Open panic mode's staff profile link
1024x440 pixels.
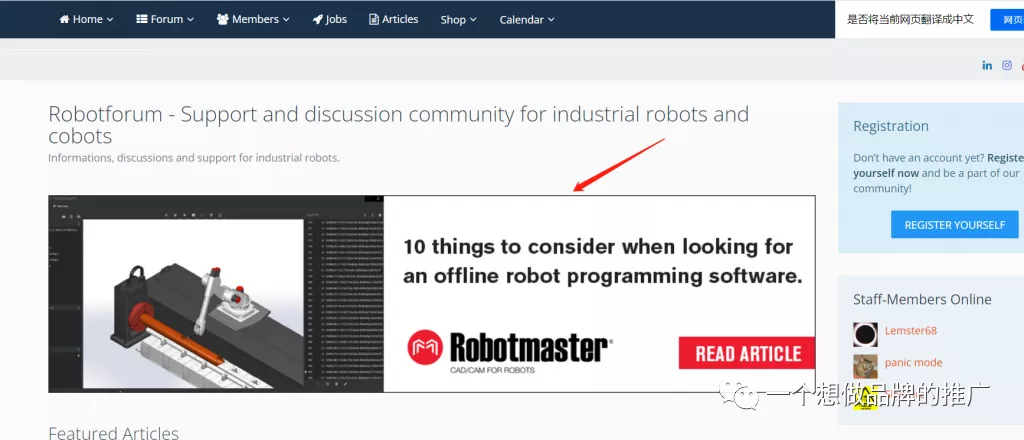pyautogui.click(x=913, y=362)
